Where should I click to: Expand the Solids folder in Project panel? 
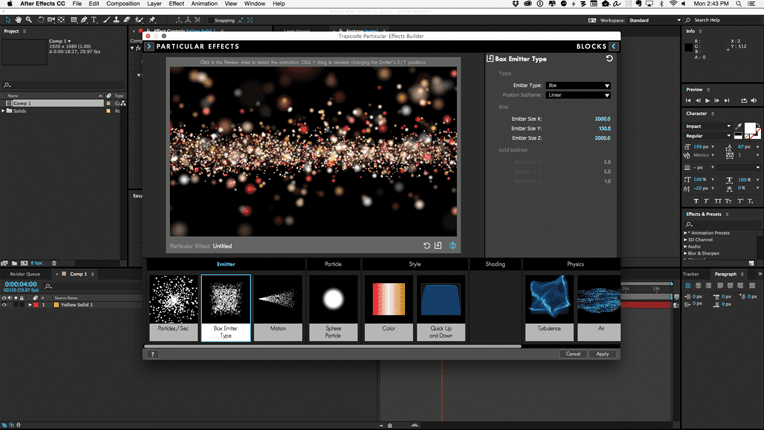[x=5, y=111]
